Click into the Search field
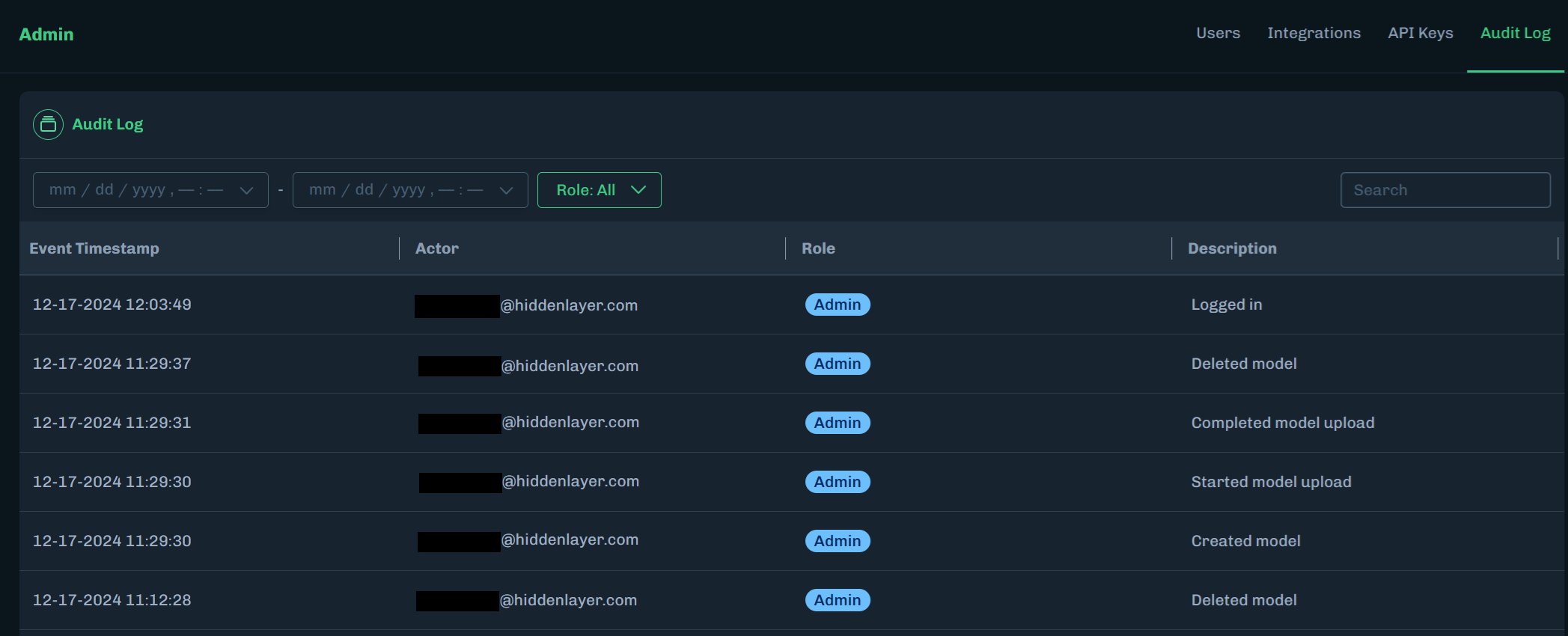The image size is (1568, 636). point(1445,190)
